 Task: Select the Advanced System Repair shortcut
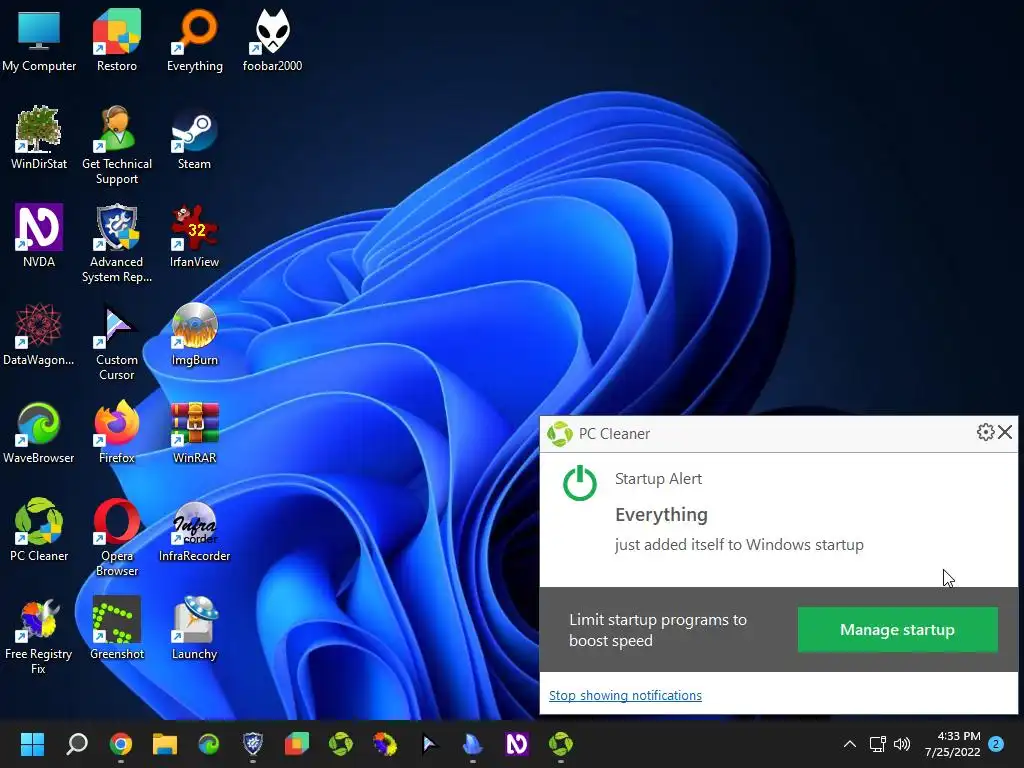pos(116,243)
